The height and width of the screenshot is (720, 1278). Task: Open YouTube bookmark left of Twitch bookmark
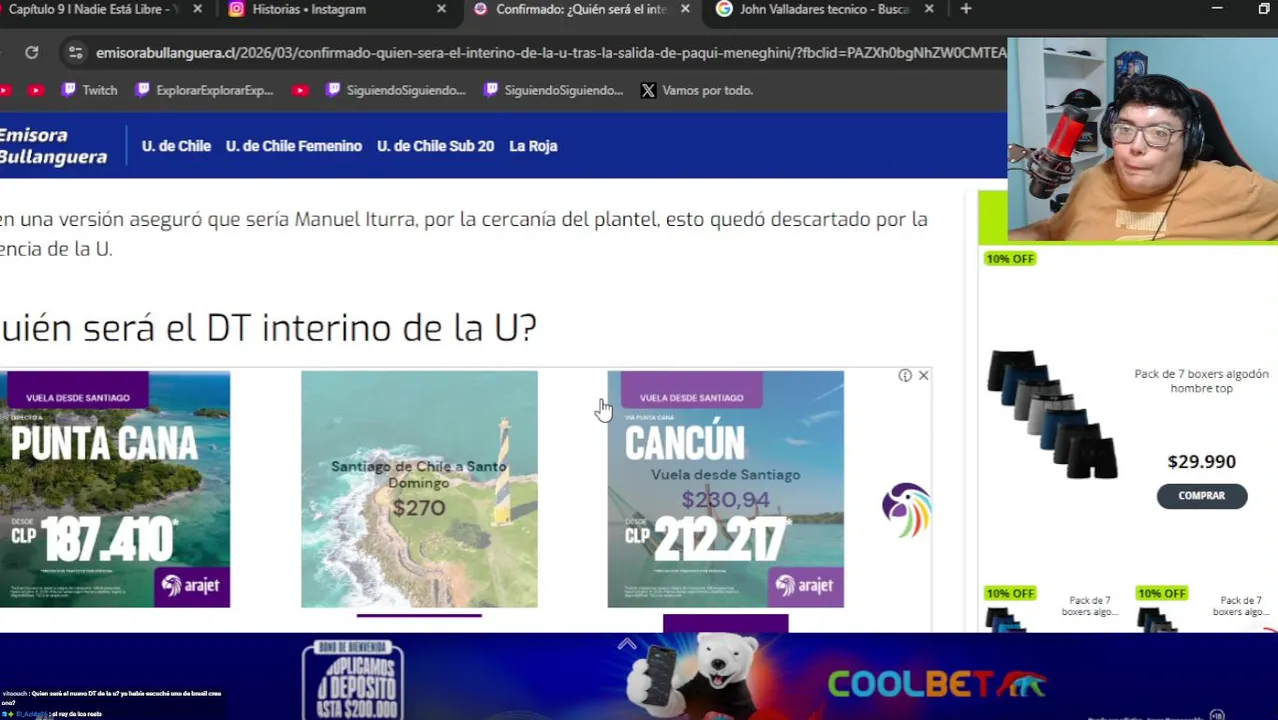pyautogui.click(x=36, y=90)
